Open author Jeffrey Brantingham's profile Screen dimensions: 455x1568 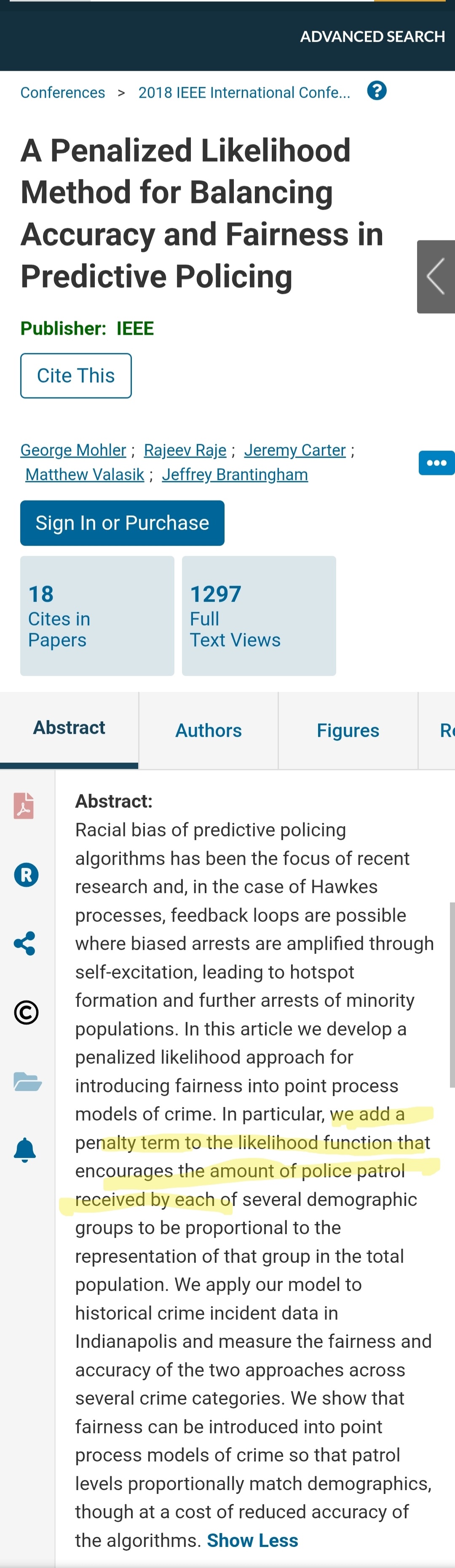(235, 474)
